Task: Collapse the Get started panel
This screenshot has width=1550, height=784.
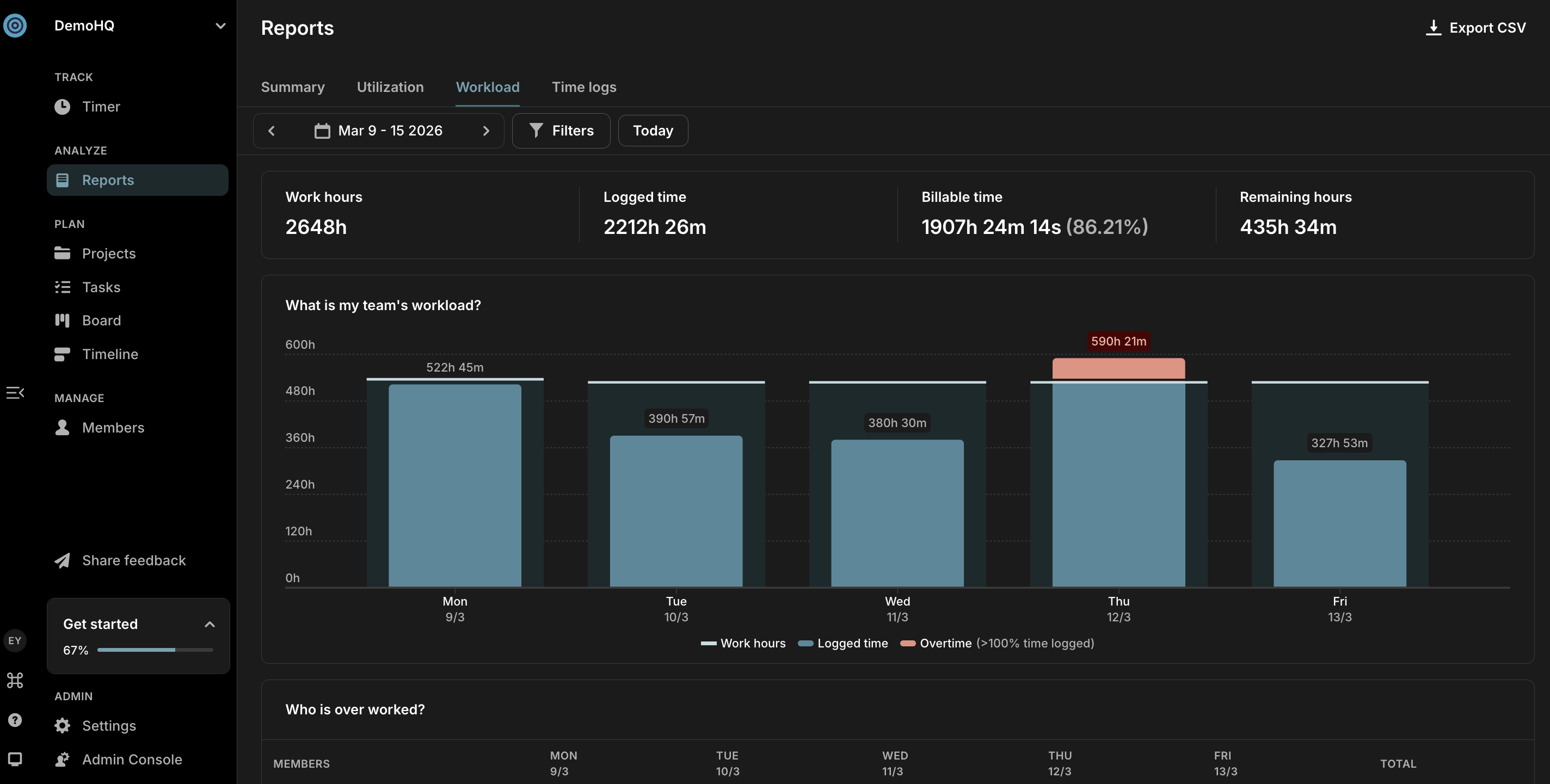Action: tap(210, 624)
